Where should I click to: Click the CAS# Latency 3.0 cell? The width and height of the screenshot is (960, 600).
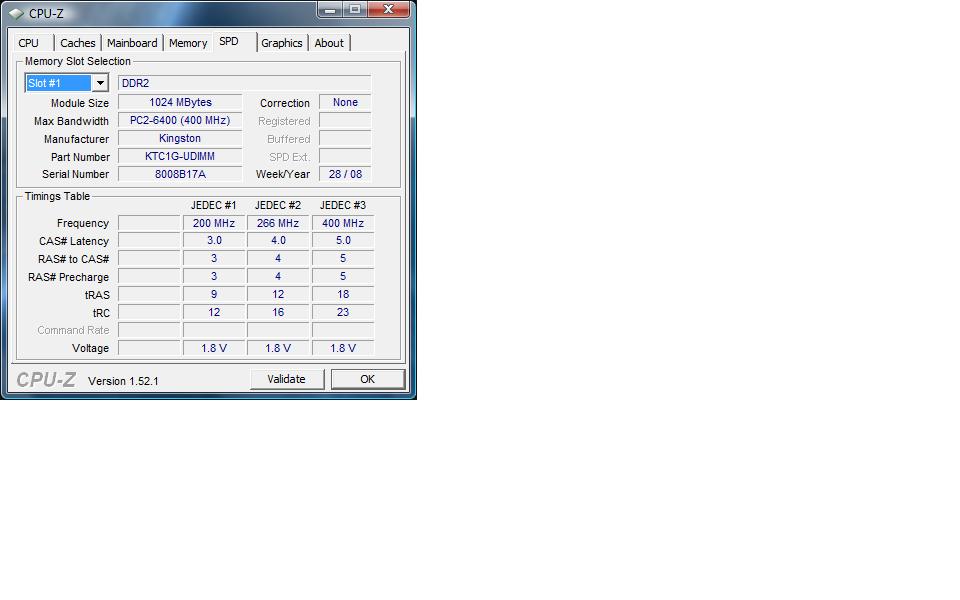coord(214,241)
